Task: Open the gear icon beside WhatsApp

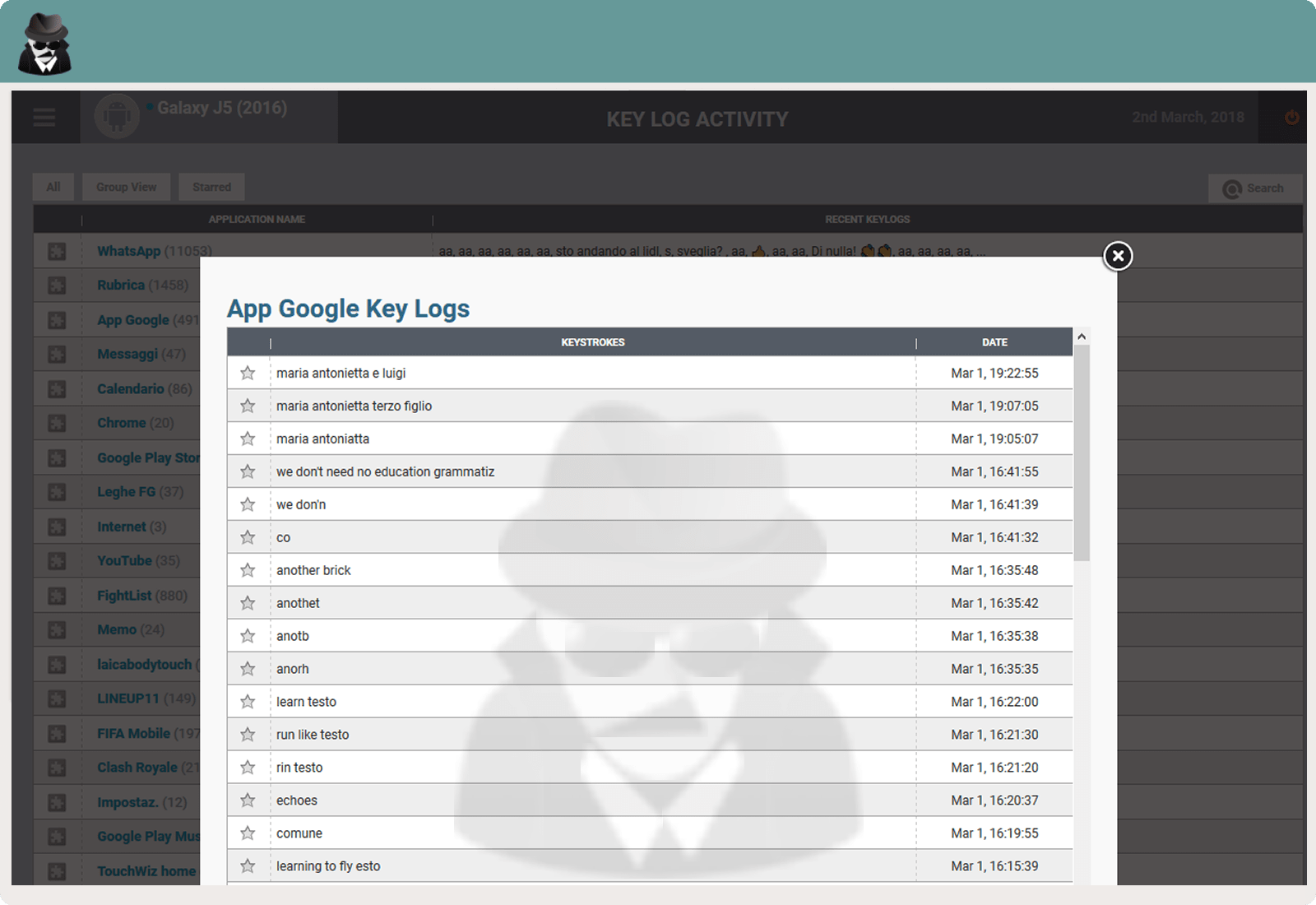Action: click(56, 250)
